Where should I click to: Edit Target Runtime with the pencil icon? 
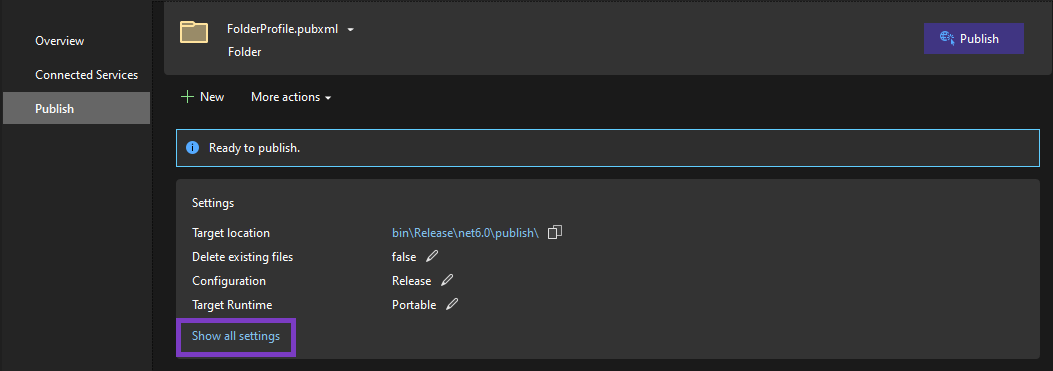click(452, 304)
